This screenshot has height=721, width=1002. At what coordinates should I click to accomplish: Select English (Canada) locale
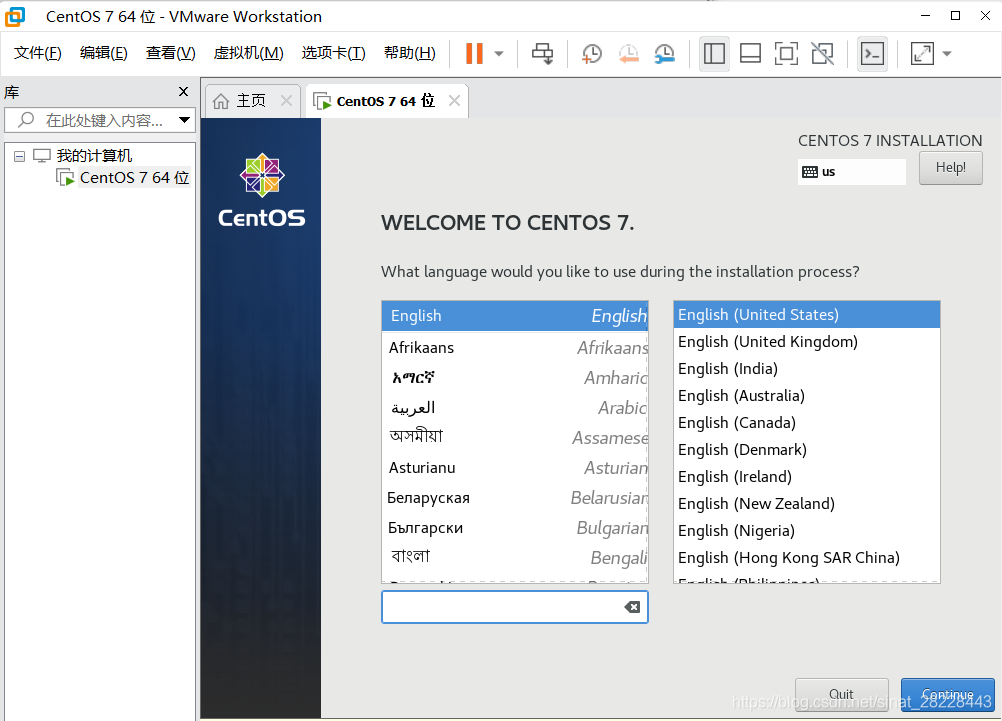click(x=806, y=423)
